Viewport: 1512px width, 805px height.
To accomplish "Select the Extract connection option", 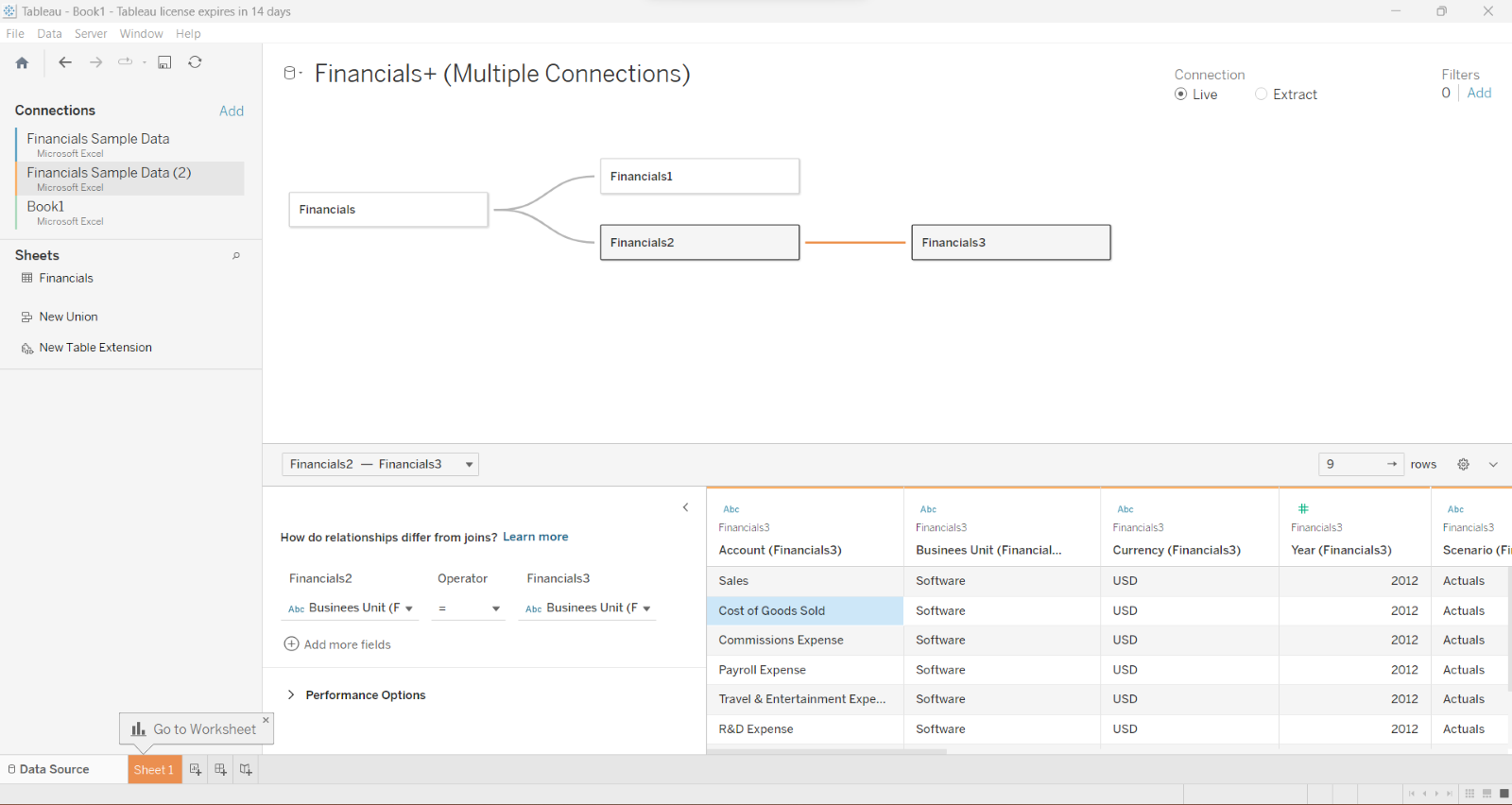I will tap(1261, 94).
